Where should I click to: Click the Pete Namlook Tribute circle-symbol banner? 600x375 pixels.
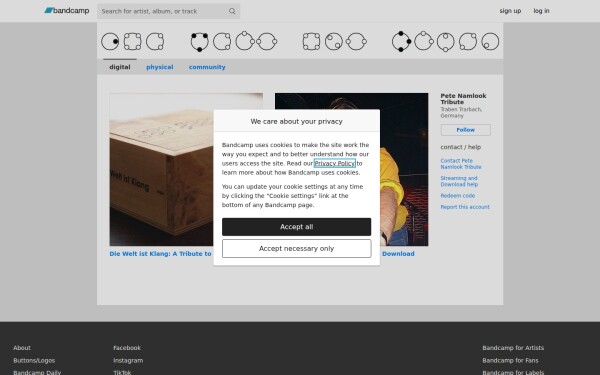300,41
